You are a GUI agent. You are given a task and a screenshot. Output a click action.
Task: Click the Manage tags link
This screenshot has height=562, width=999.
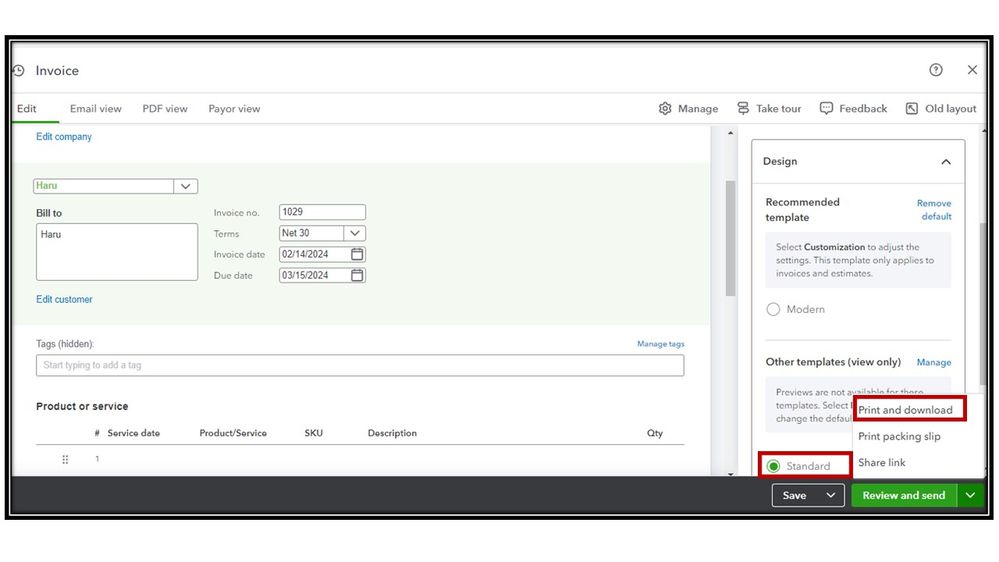661,344
